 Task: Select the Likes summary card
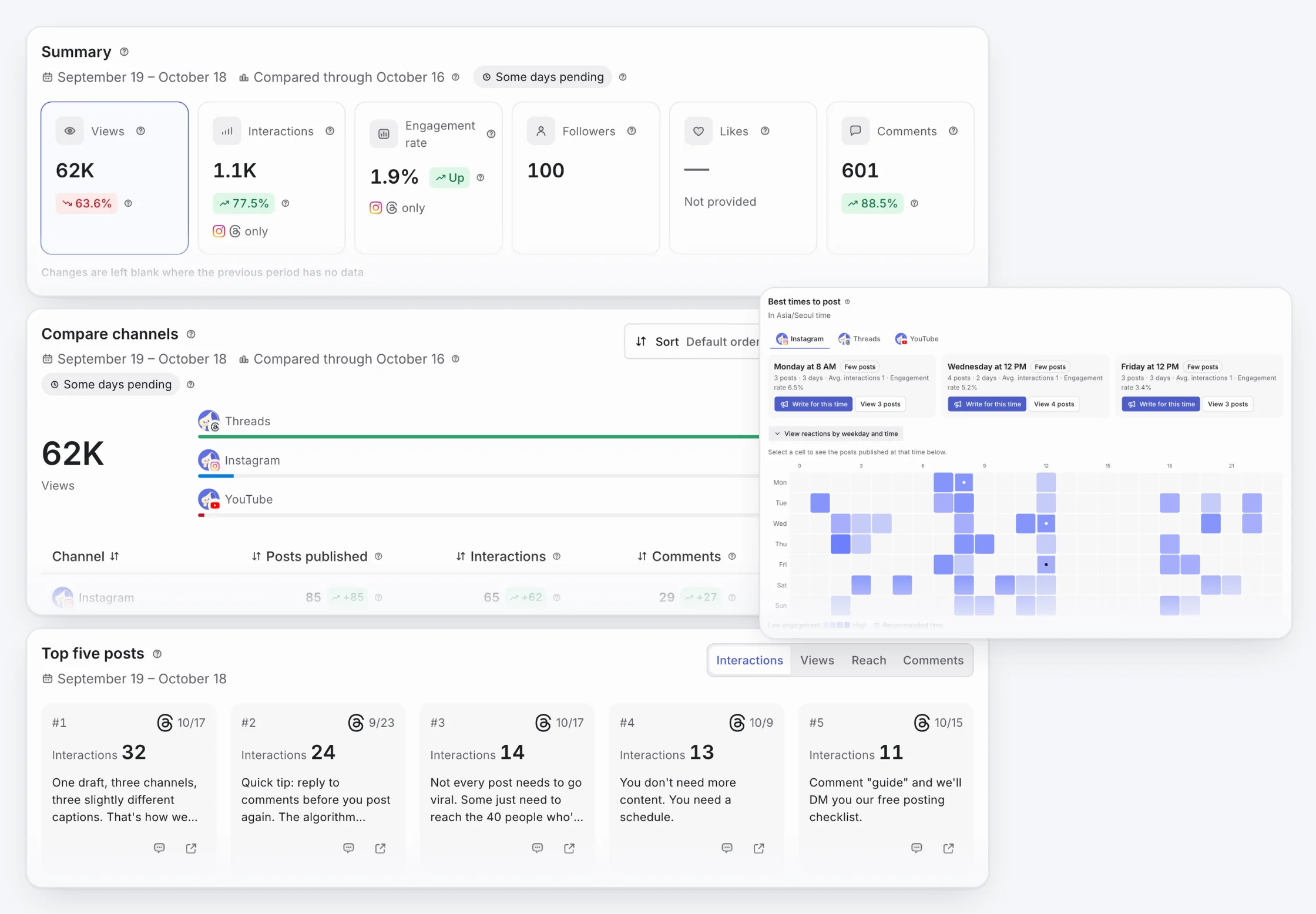[x=743, y=178]
